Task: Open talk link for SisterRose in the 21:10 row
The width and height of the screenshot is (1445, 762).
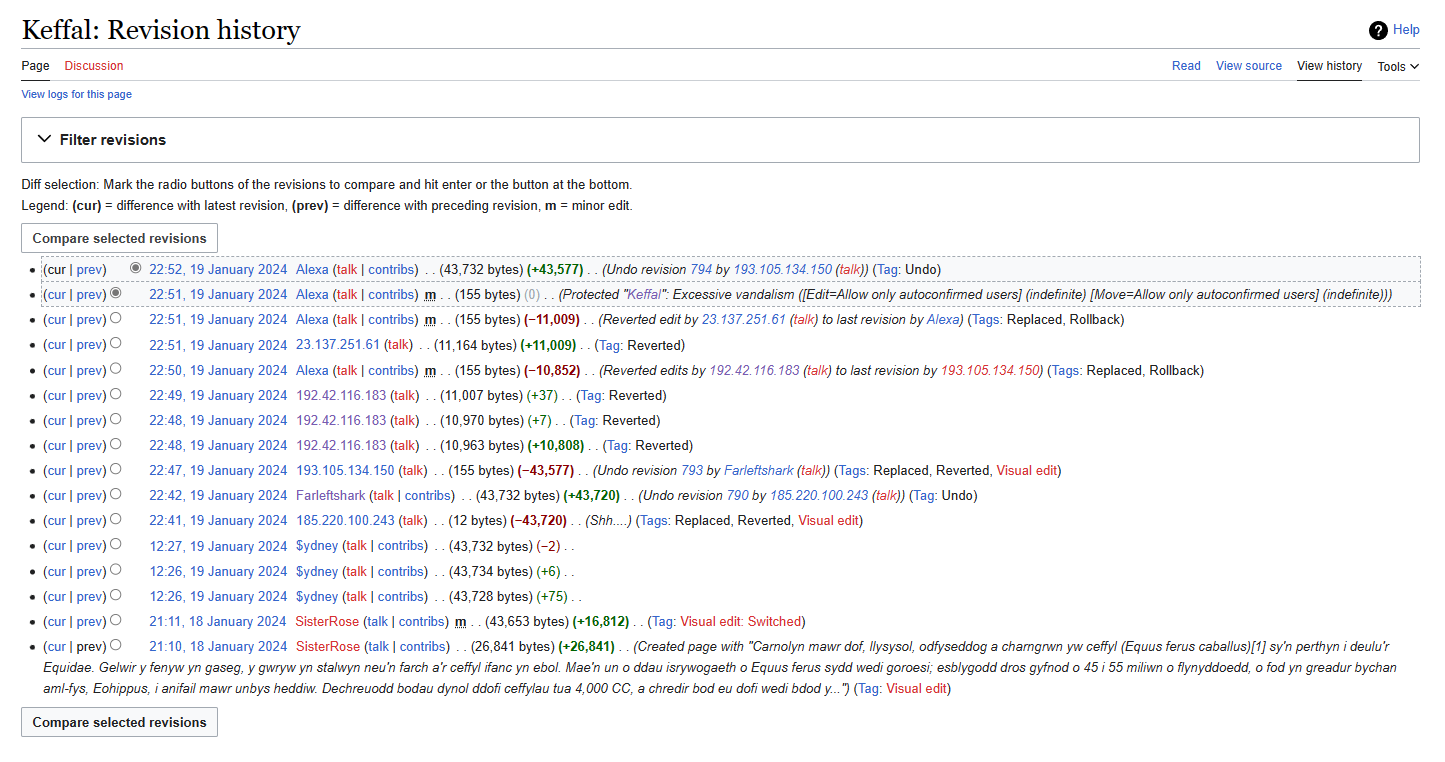Action: 377,647
